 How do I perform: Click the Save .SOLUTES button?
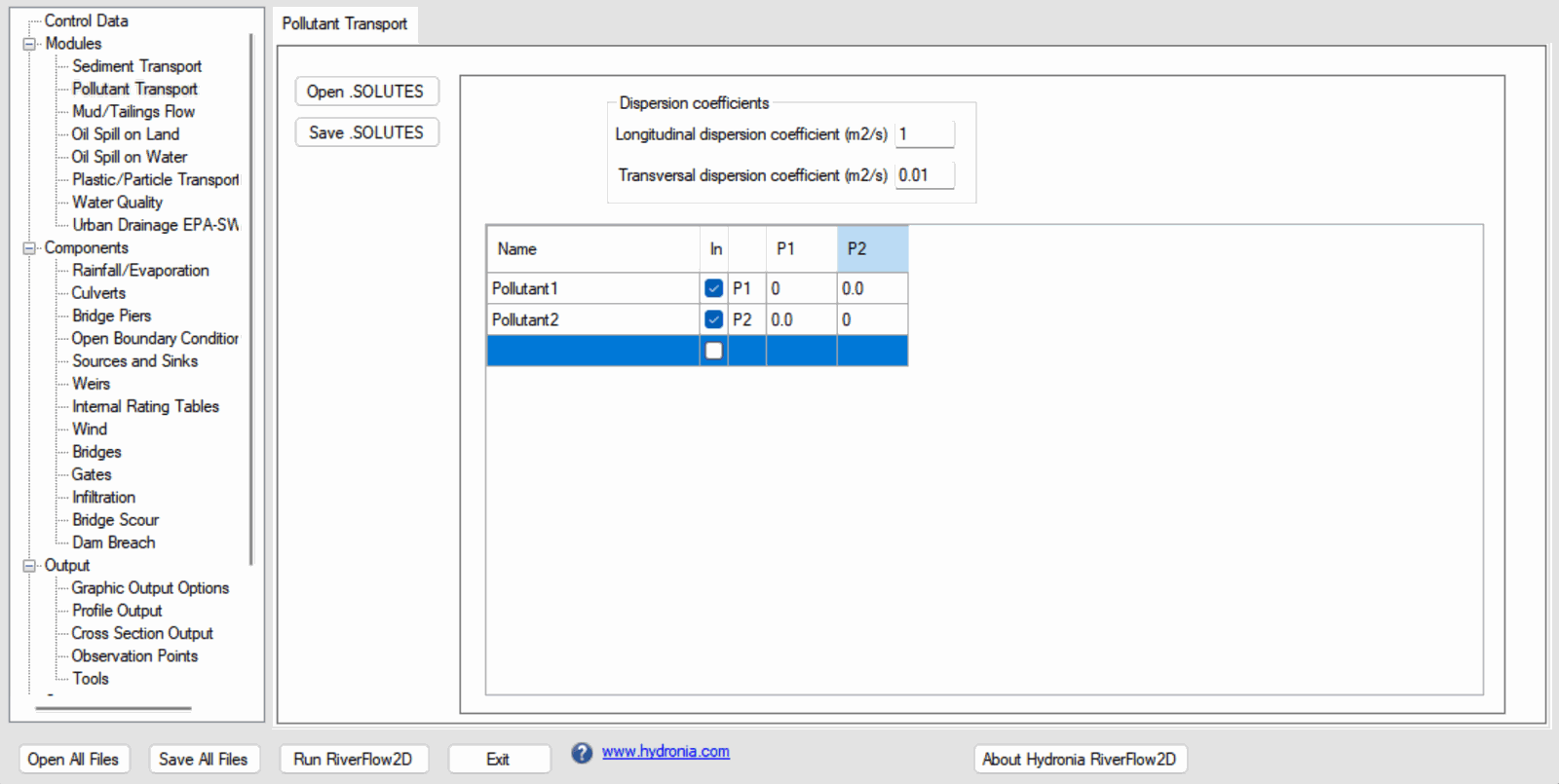[x=366, y=132]
